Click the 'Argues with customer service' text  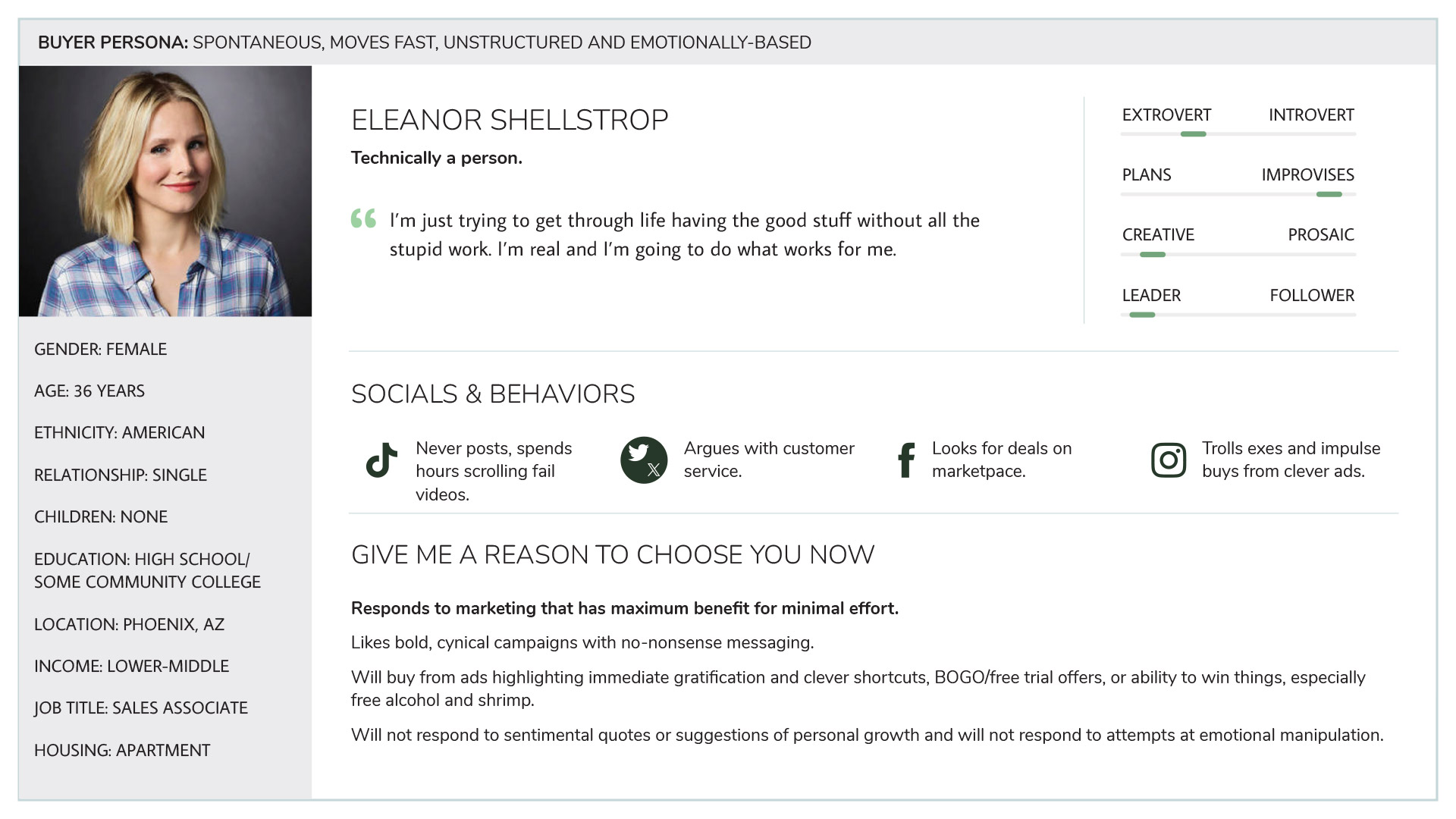(x=769, y=460)
